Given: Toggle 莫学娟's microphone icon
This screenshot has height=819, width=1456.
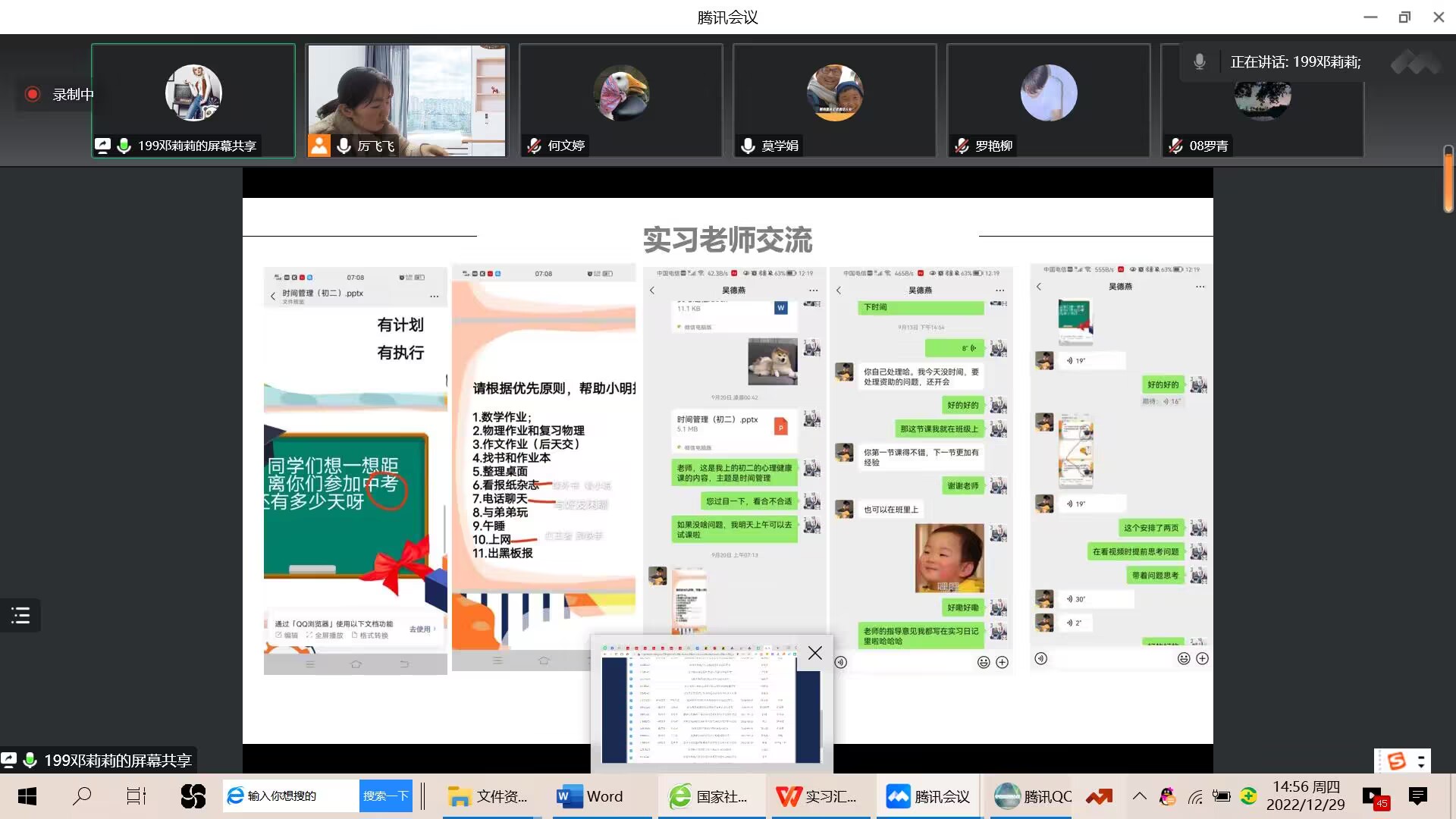Looking at the screenshot, I should tap(748, 146).
